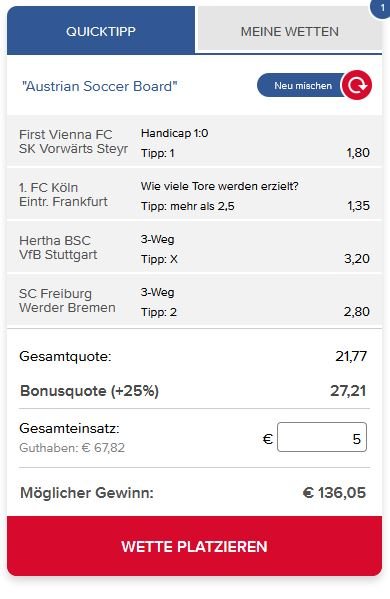Click the notification badge showing 1
The height and width of the screenshot is (599, 390).
pyautogui.click(x=381, y=8)
